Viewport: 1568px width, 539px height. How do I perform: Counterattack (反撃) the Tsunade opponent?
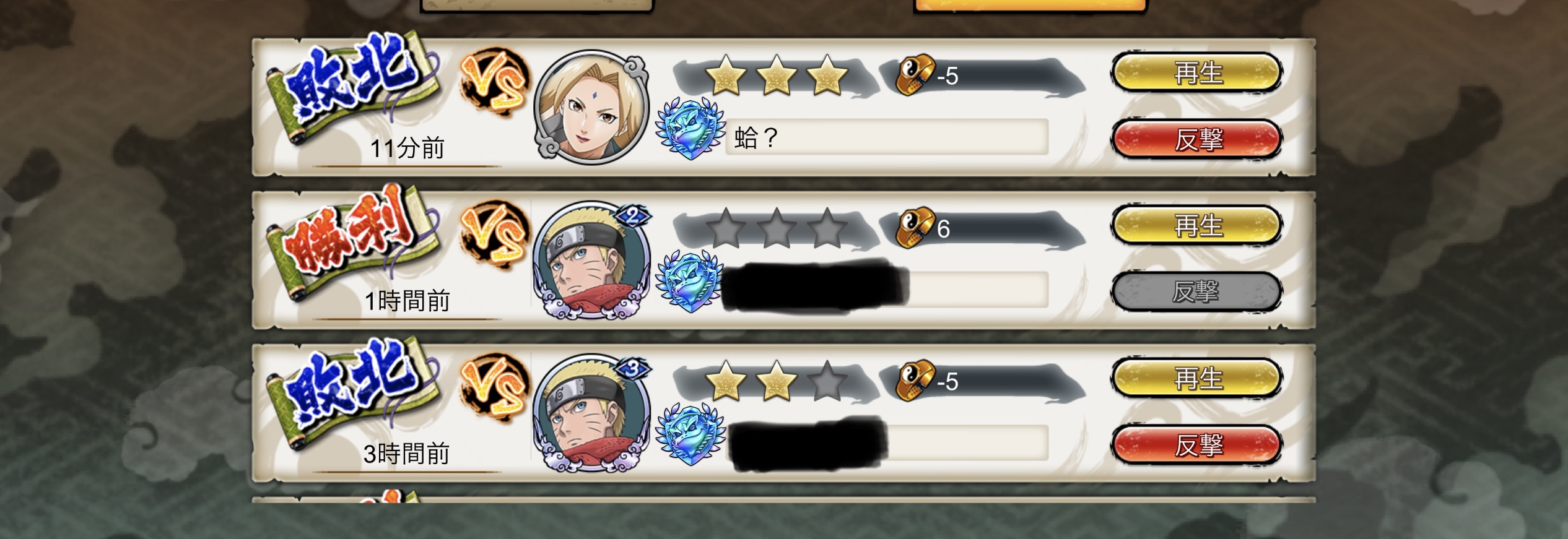[1196, 139]
